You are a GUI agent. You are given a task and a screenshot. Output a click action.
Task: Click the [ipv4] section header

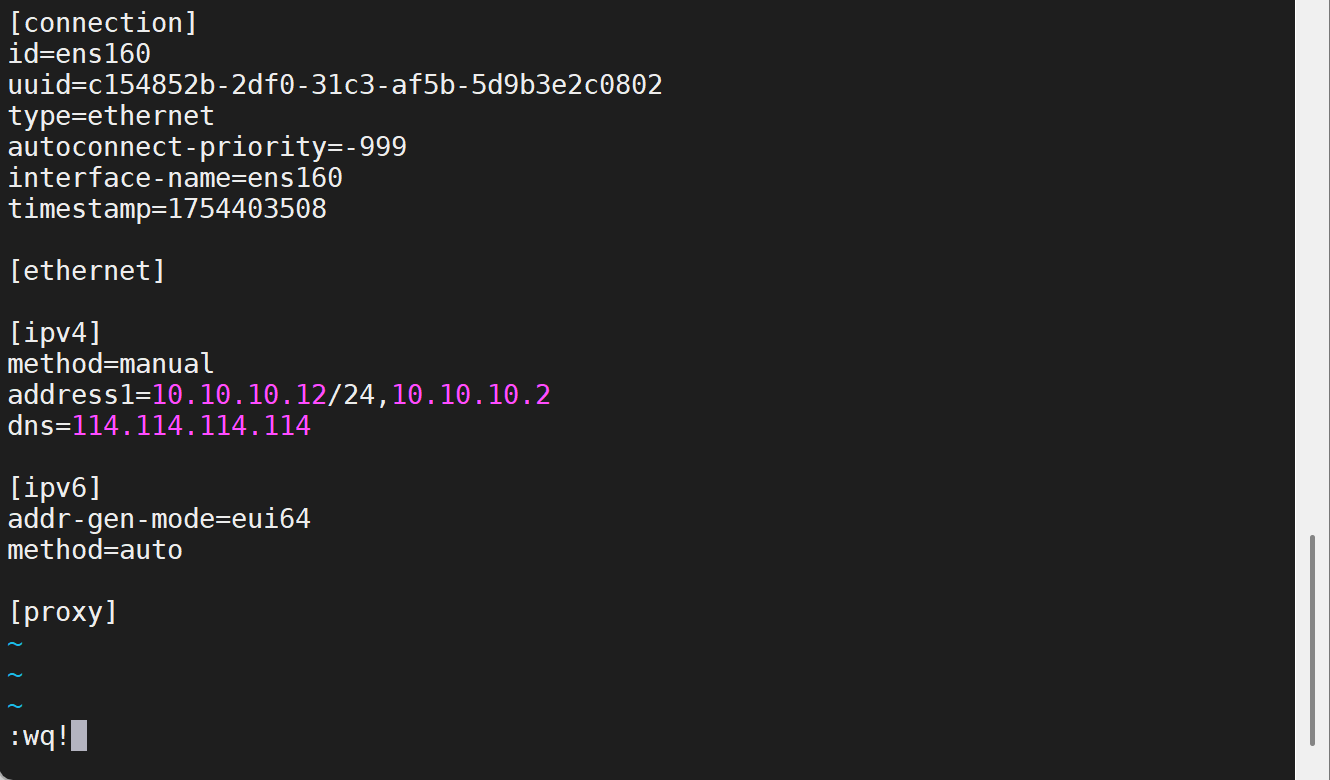[x=55, y=333]
